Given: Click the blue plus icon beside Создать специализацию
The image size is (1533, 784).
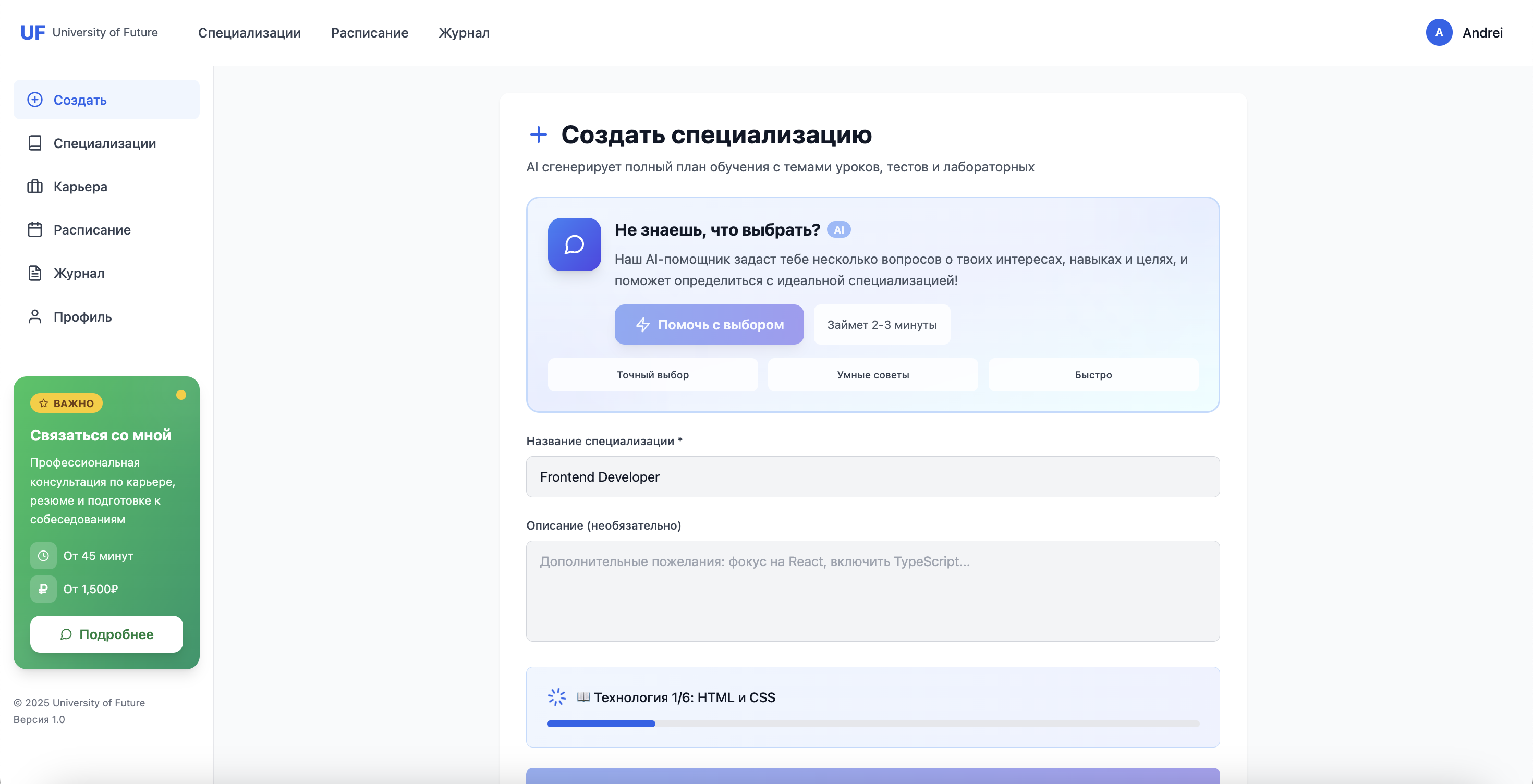Looking at the screenshot, I should (x=539, y=134).
